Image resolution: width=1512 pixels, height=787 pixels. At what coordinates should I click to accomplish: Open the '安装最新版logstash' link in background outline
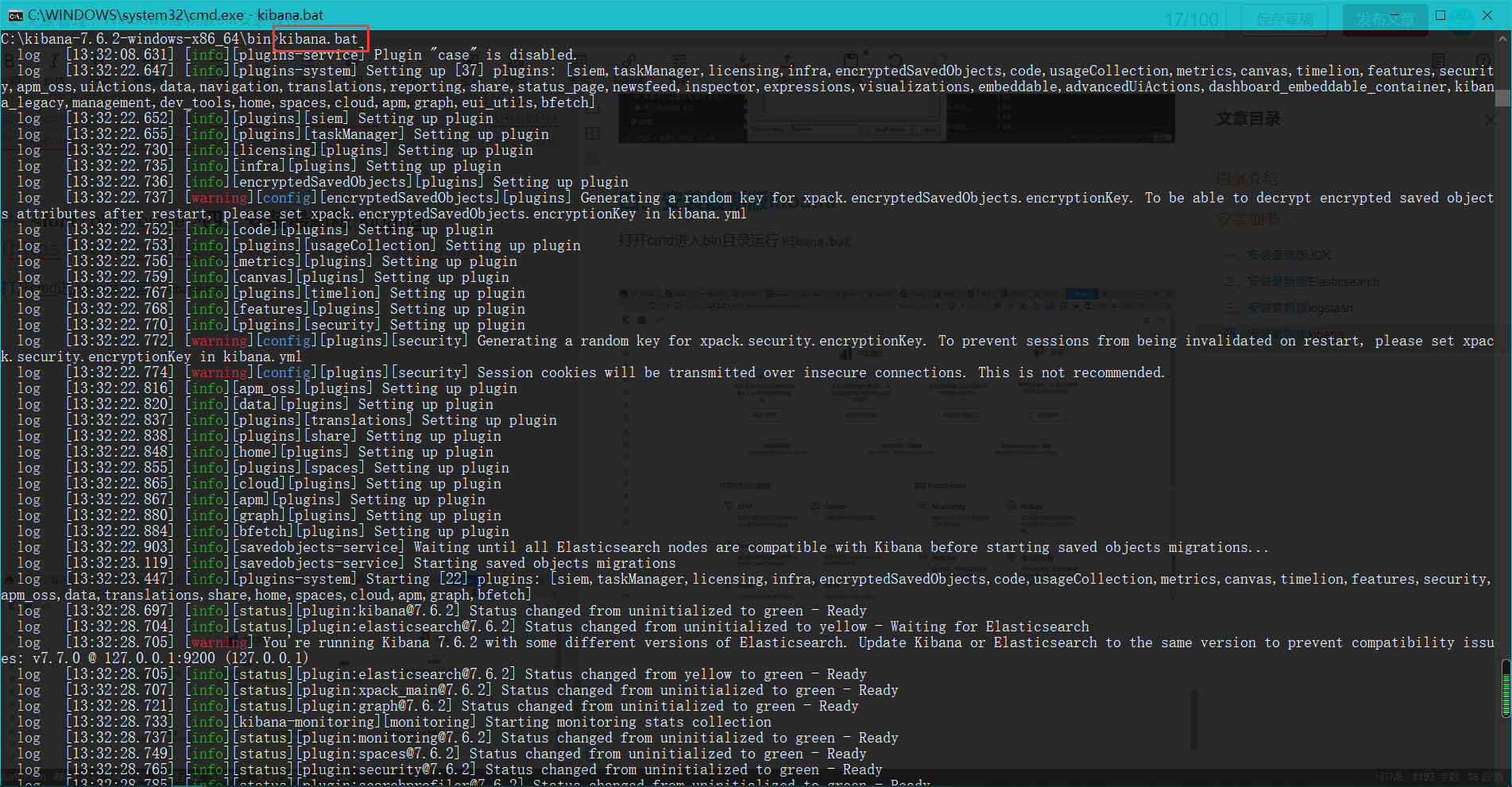[x=1299, y=308]
